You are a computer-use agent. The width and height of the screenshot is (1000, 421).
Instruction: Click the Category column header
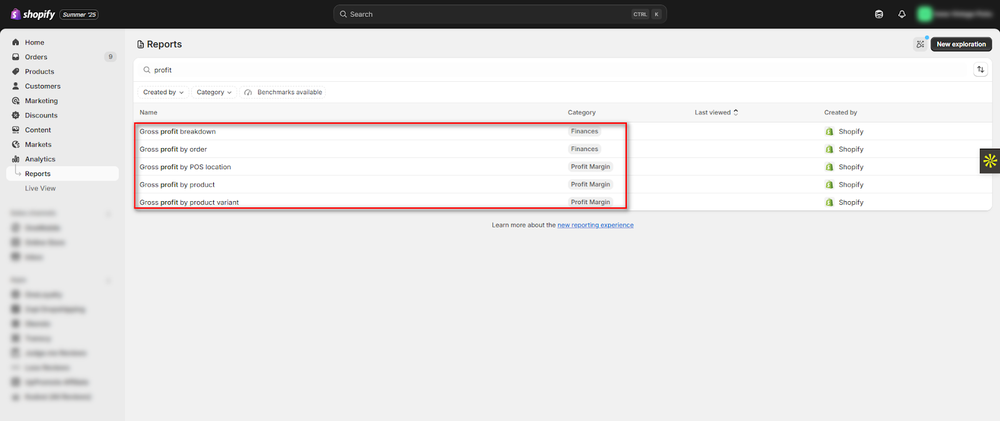(x=582, y=112)
